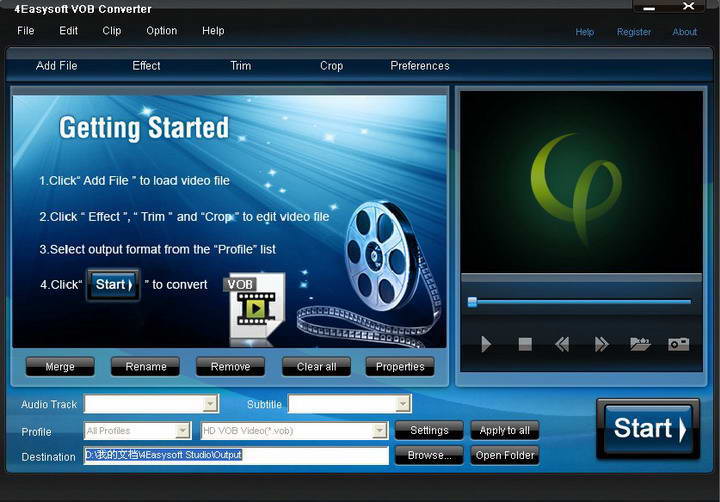Open the File menu
This screenshot has height=502, width=720.
click(x=26, y=31)
